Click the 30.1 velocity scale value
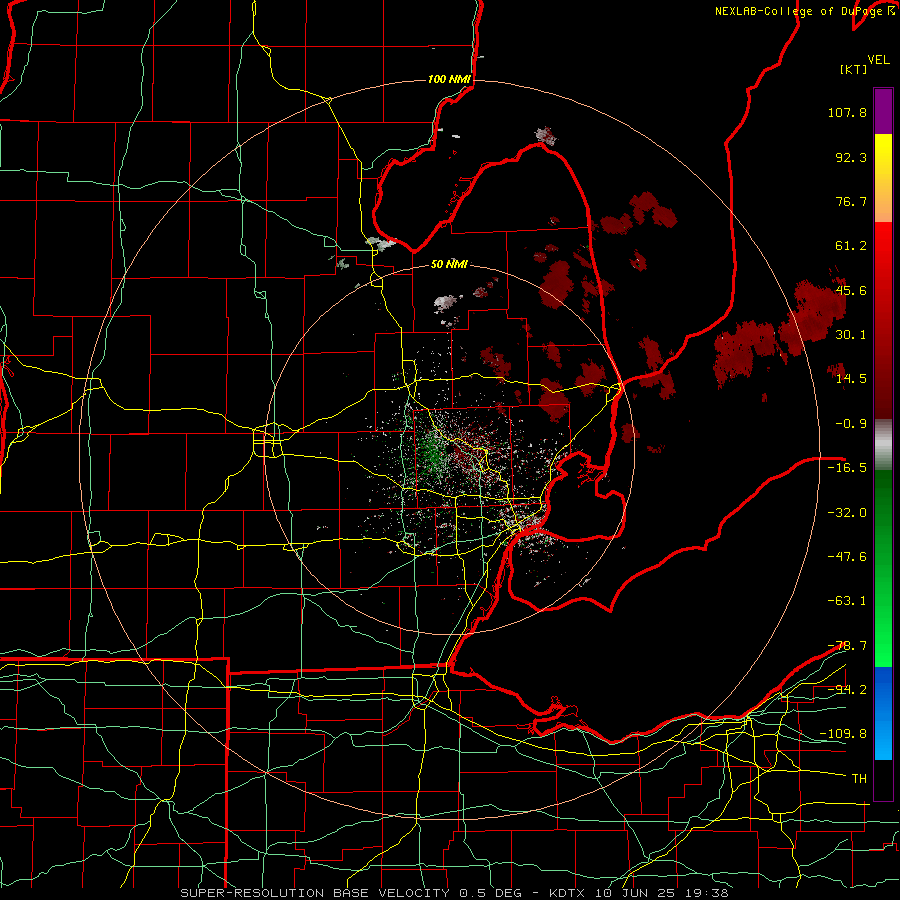Viewport: 900px width, 900px height. pyautogui.click(x=851, y=335)
